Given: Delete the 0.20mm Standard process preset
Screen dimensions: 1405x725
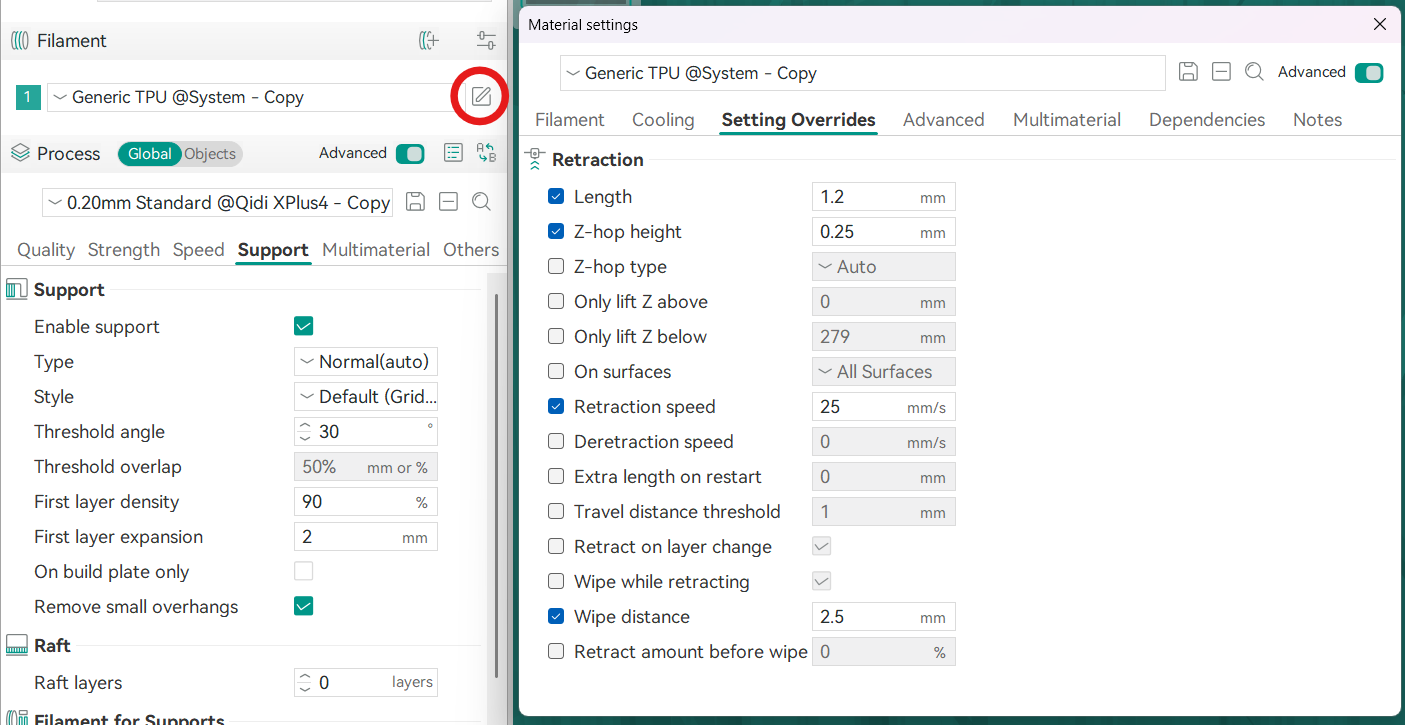Looking at the screenshot, I should [448, 202].
